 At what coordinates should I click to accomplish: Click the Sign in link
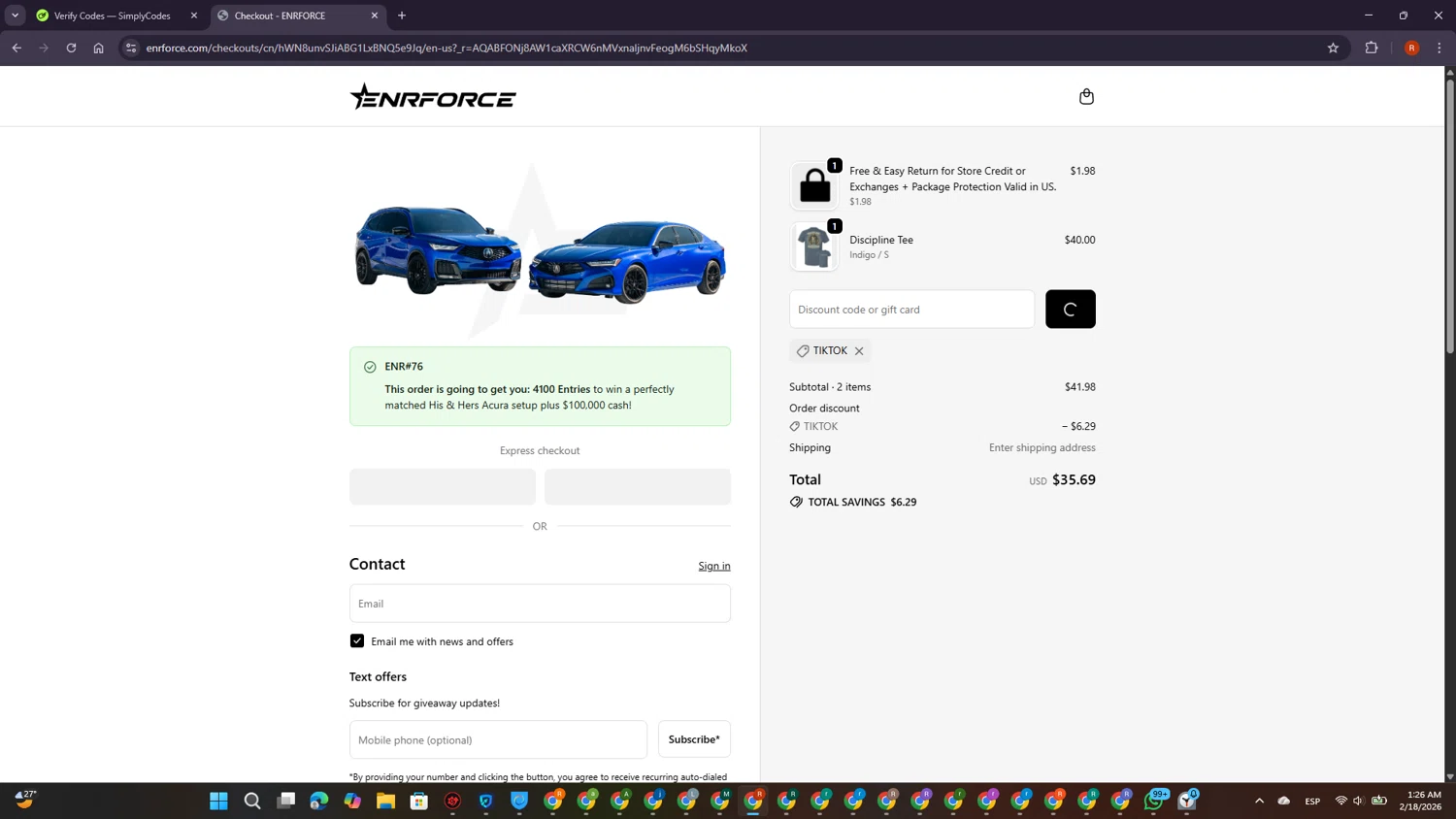click(714, 566)
